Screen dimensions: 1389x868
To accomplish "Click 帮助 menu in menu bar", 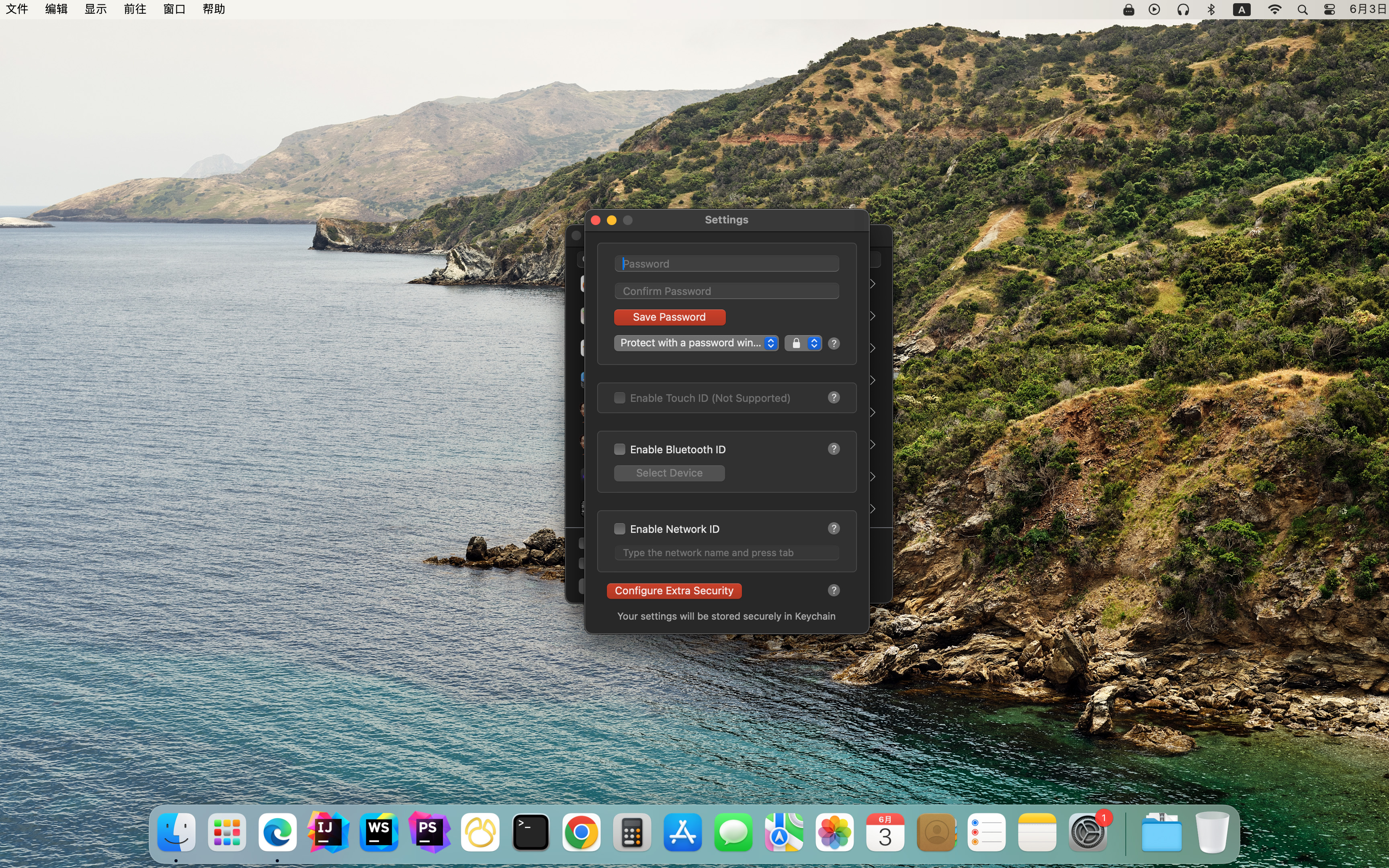I will pos(213,9).
